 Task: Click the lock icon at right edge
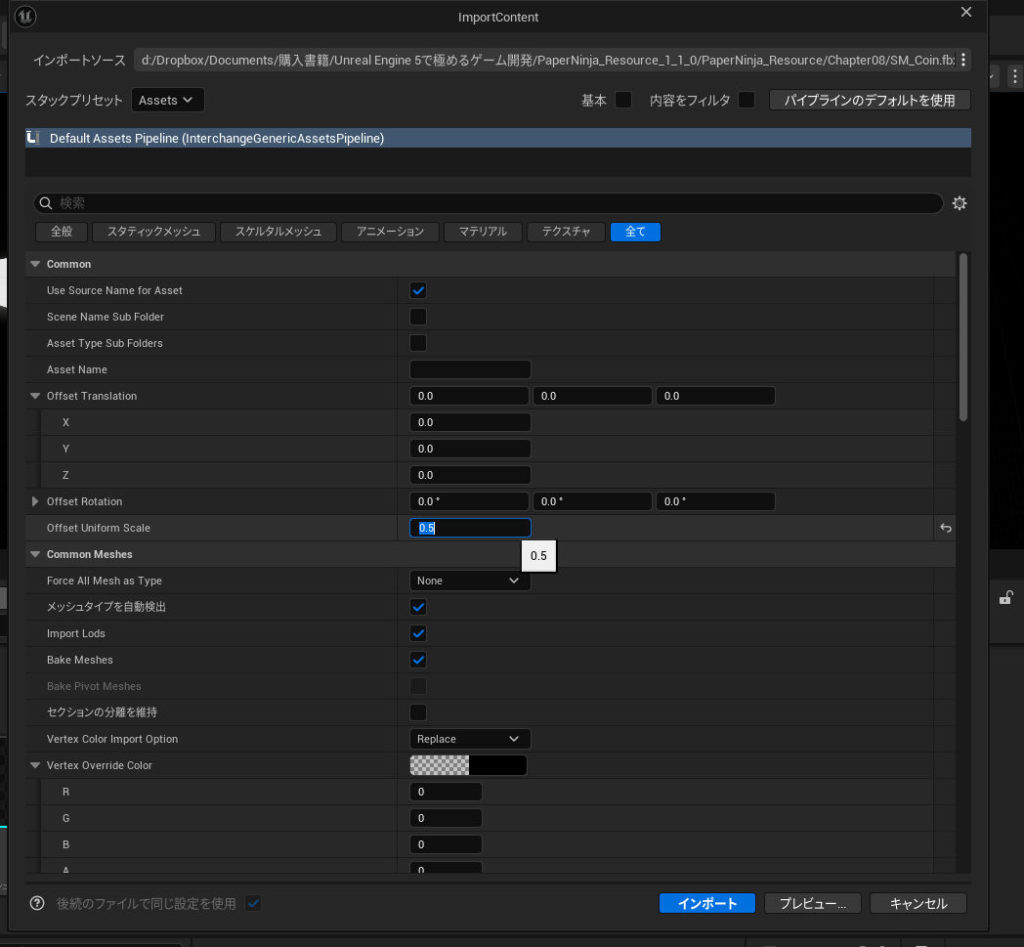(x=1006, y=598)
